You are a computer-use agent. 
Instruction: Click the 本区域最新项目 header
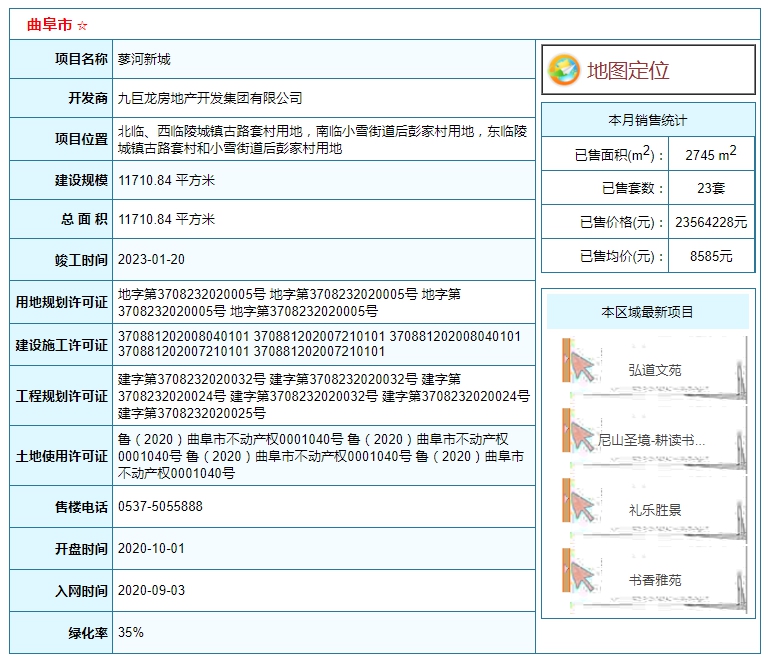[648, 312]
